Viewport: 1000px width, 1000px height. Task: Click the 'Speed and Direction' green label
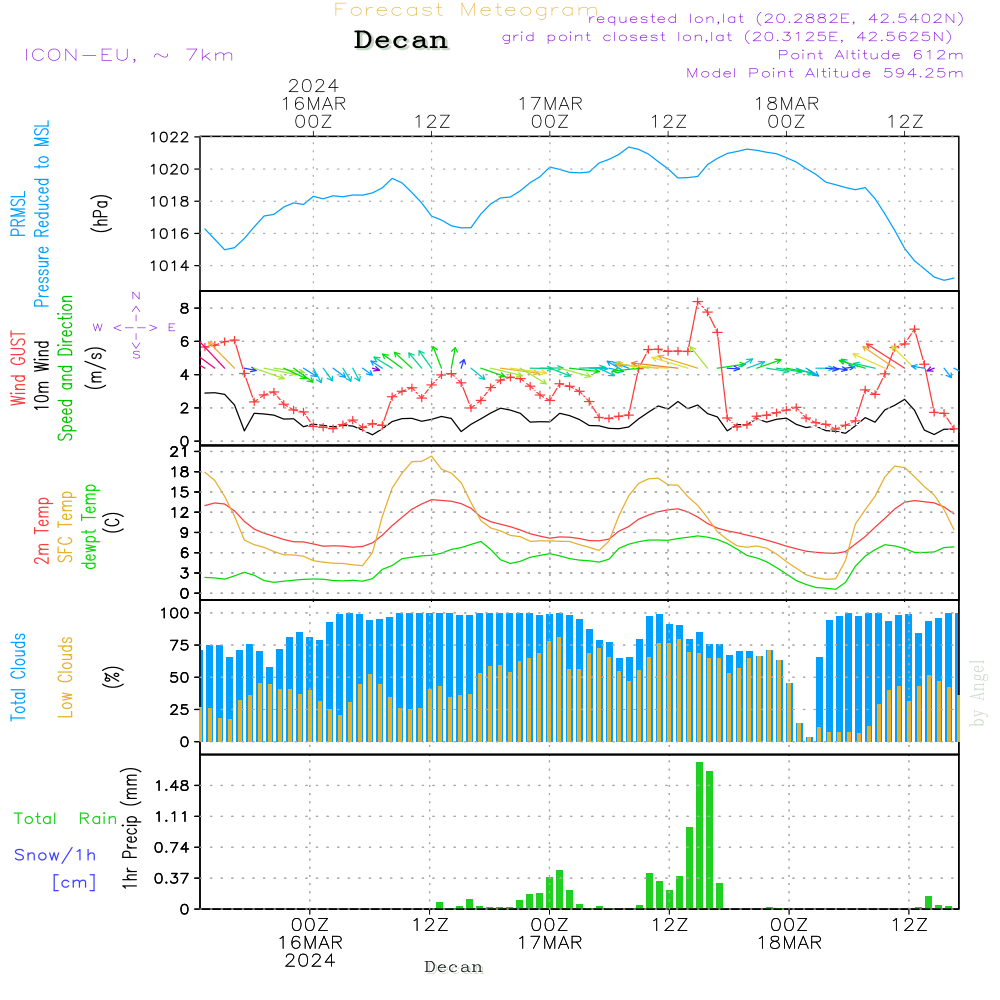click(65, 368)
